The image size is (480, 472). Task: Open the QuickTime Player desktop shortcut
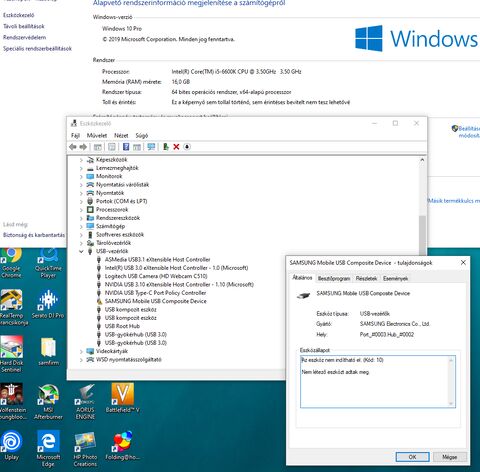(48, 263)
